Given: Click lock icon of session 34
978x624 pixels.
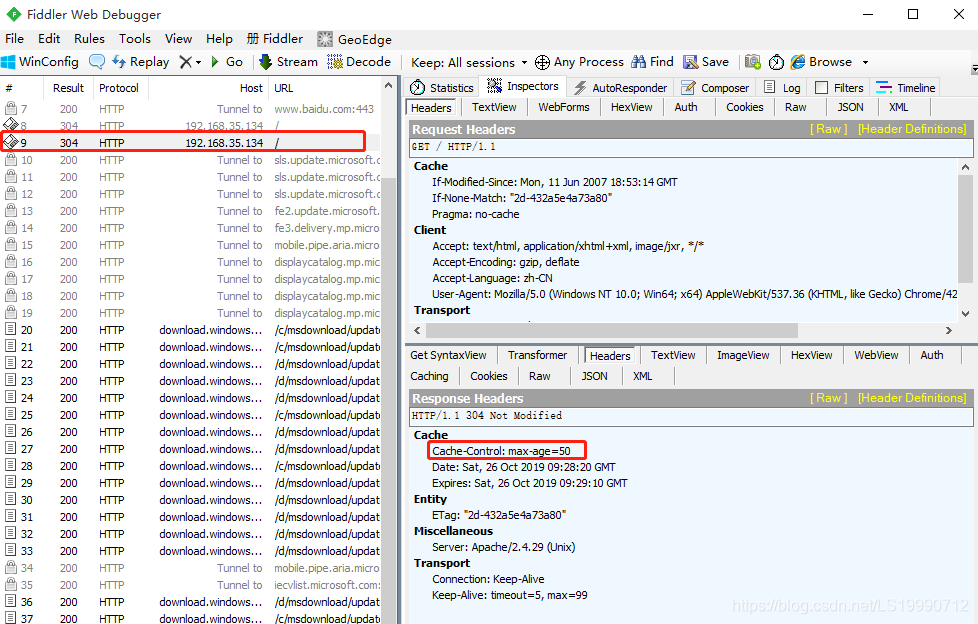Looking at the screenshot, I should click(11, 567).
